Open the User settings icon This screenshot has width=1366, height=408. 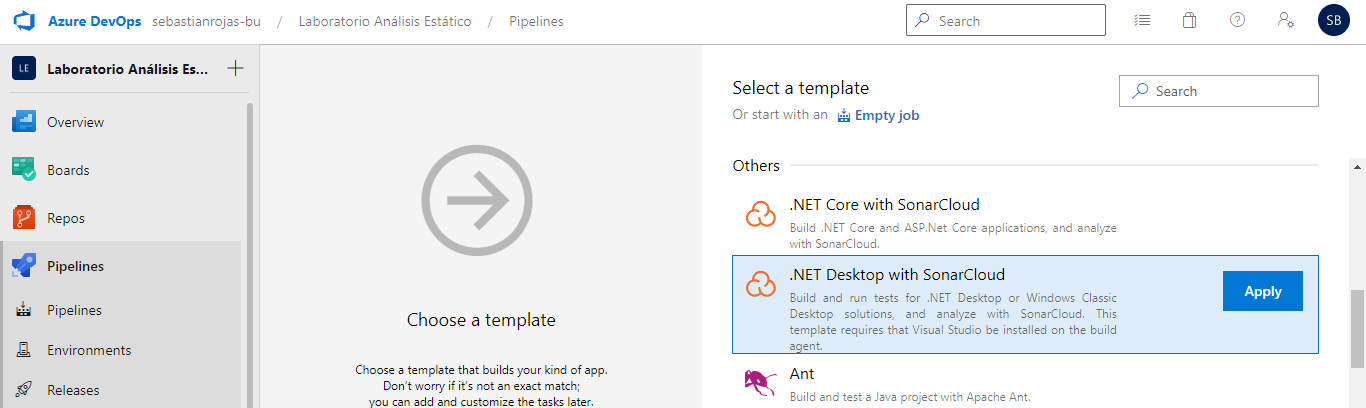click(1286, 20)
